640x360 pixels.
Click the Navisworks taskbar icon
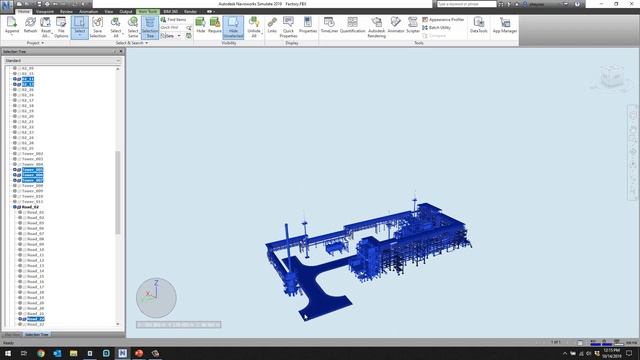[122, 353]
